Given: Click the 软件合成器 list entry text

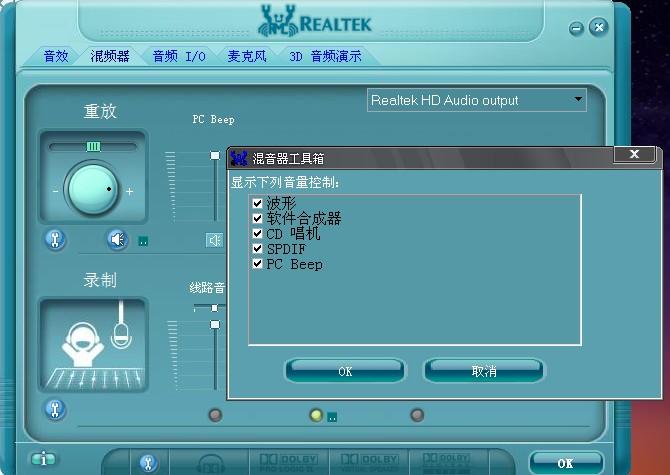Looking at the screenshot, I should (x=304, y=218).
